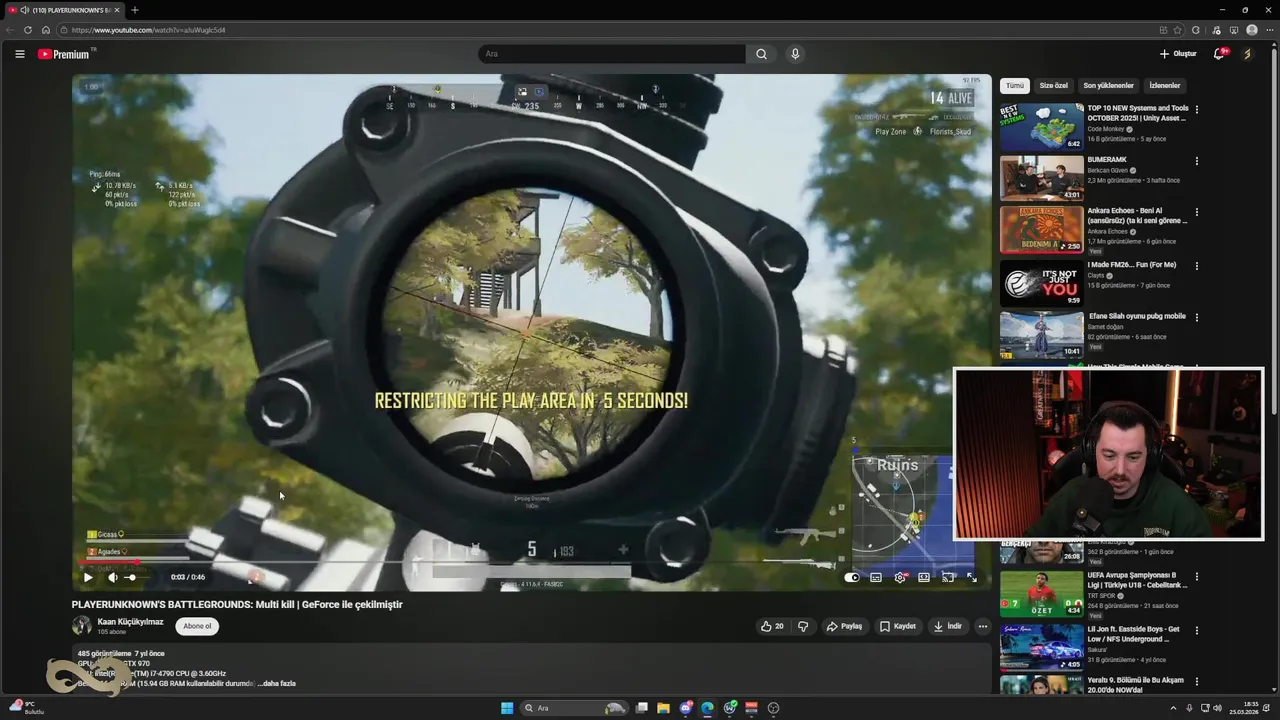Viewport: 1280px width, 720px height.
Task: Open File Explorer from taskbar
Action: [x=663, y=708]
